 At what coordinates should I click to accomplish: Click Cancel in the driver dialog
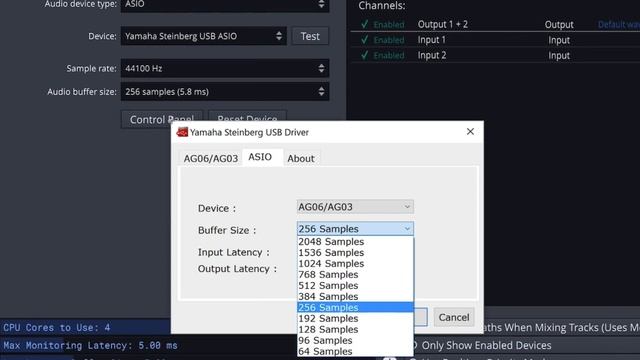coord(454,317)
